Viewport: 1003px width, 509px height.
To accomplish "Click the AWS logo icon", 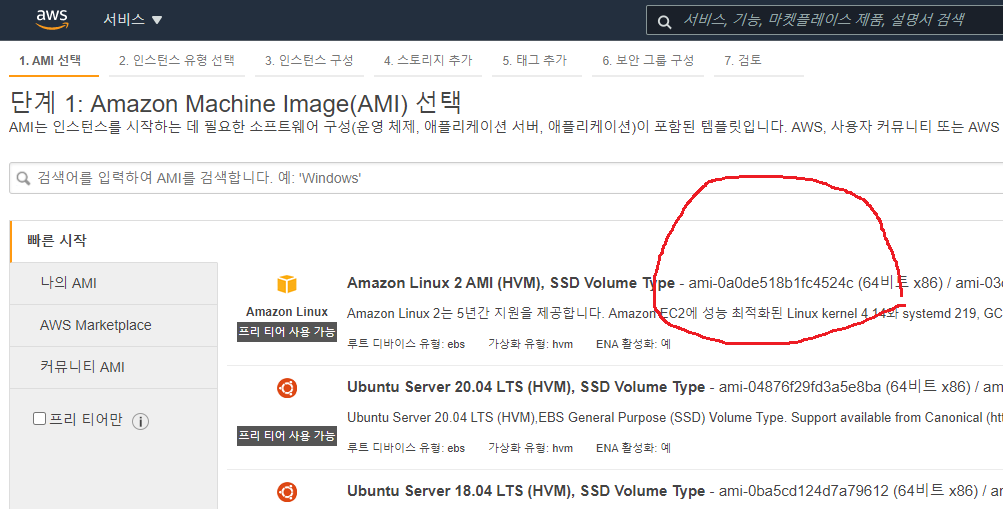I will pyautogui.click(x=51, y=19).
